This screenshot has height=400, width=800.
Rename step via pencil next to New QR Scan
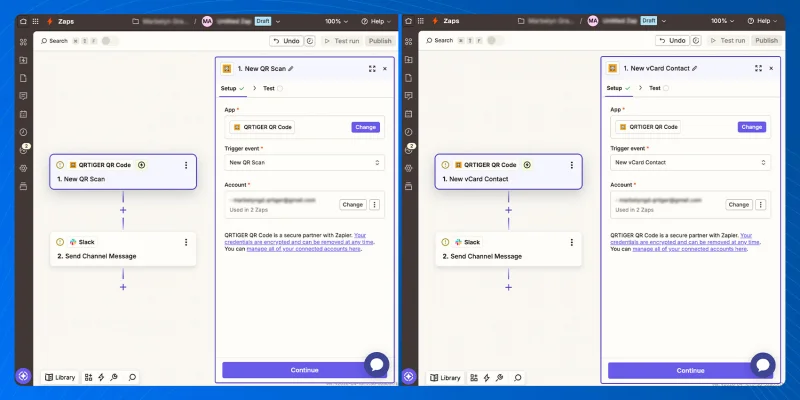pyautogui.click(x=291, y=68)
